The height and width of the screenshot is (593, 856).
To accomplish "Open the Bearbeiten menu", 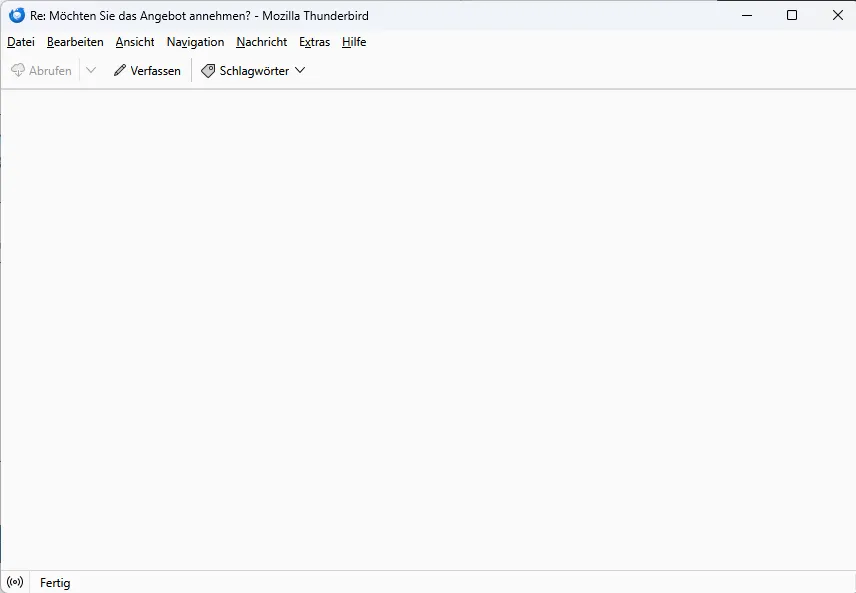I will (x=75, y=42).
